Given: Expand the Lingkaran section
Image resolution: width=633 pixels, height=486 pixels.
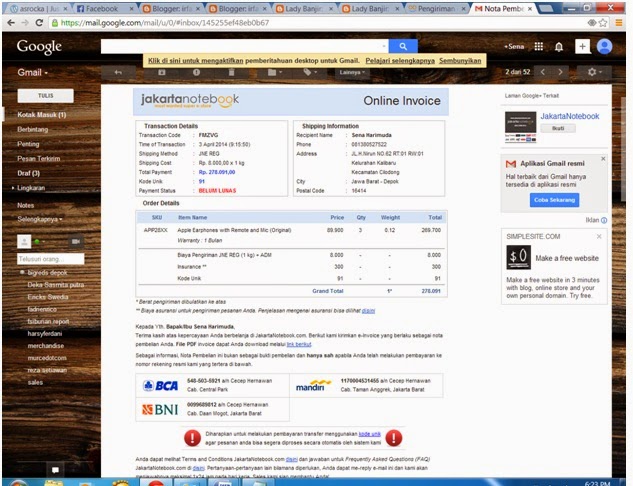Looking at the screenshot, I should pos(13,188).
